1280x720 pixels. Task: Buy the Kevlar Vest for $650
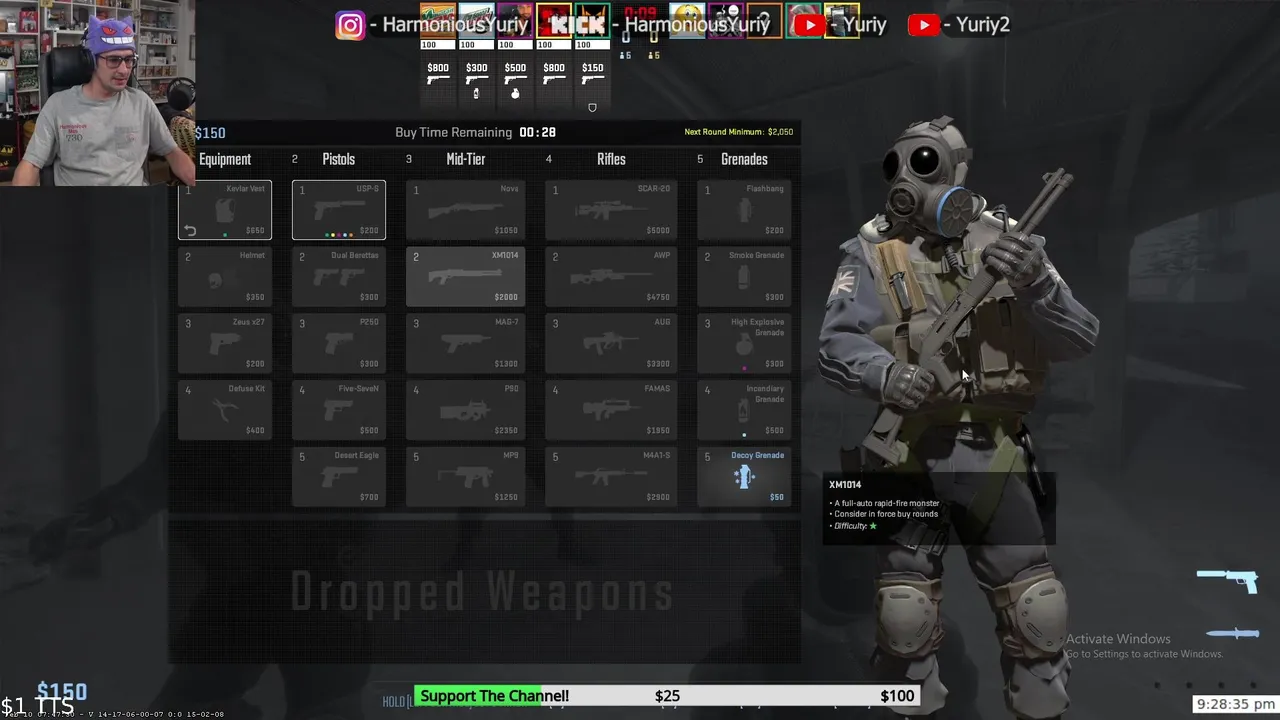point(225,210)
